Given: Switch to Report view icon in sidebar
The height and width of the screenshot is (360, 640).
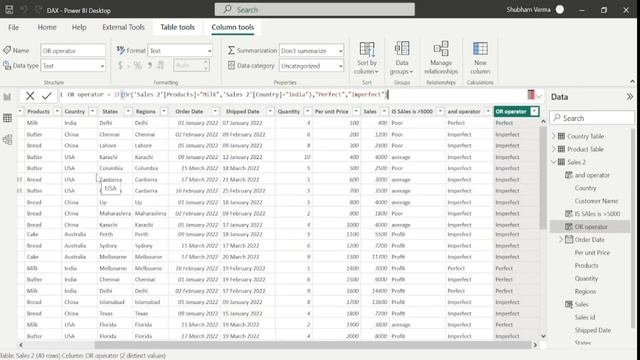Looking at the screenshot, I should [x=7, y=97].
